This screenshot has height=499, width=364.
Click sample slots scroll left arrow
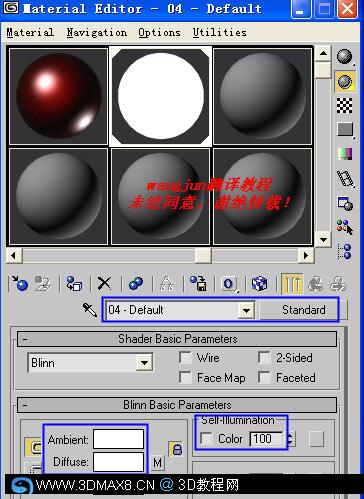tap(13, 256)
